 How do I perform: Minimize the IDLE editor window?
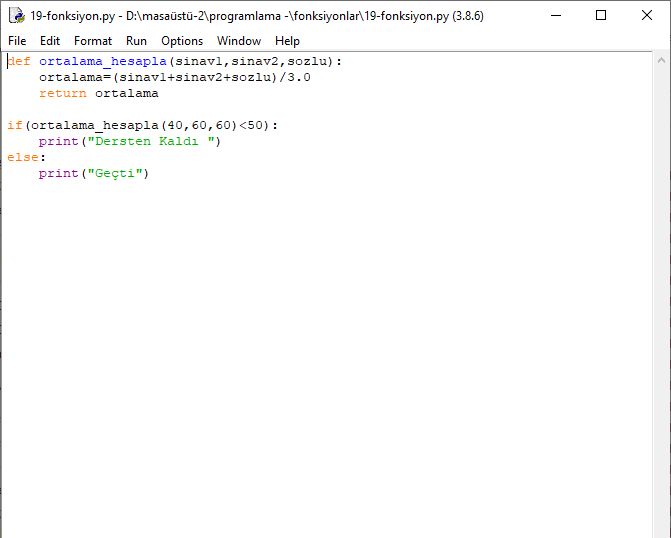554,16
